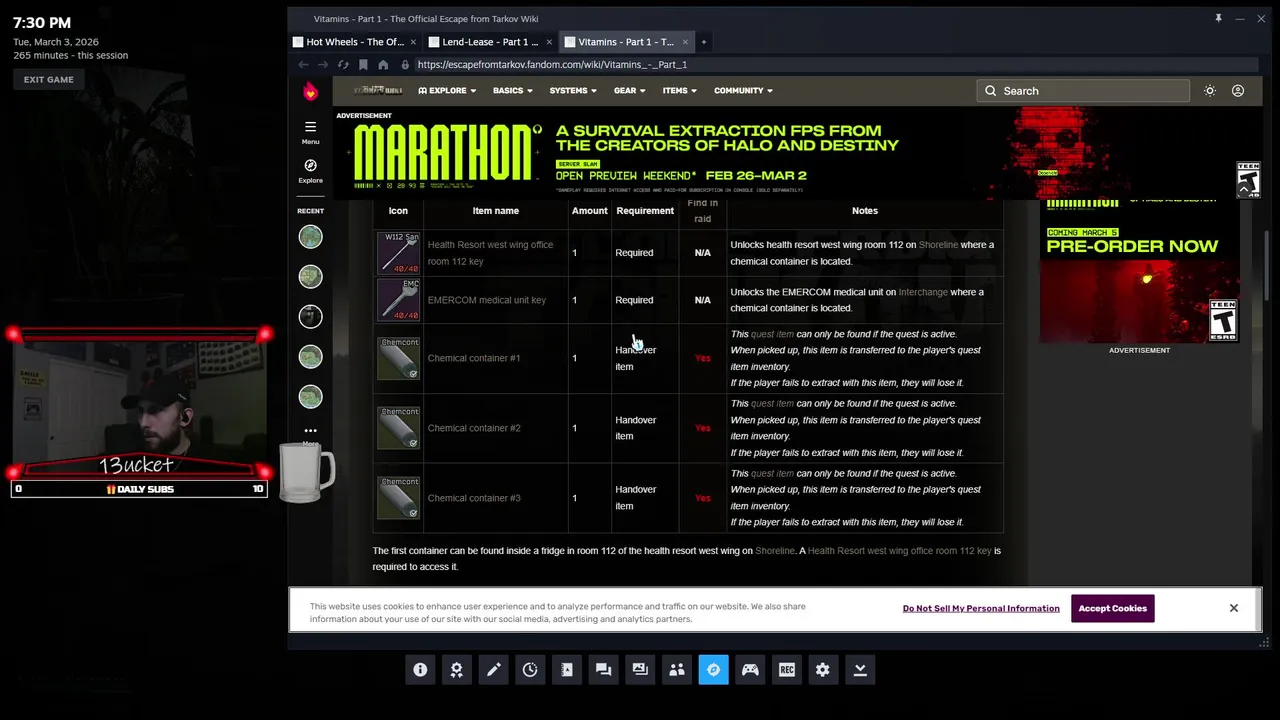Go forward with the browser forward arrow
Image resolution: width=1280 pixels, height=720 pixels.
click(x=323, y=64)
